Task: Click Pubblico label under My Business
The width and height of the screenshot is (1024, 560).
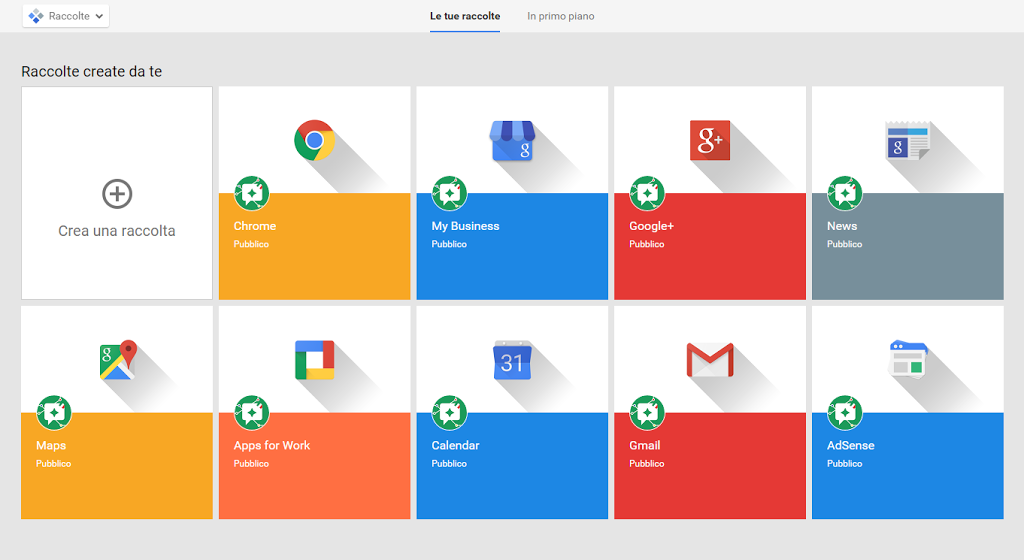Action: pos(449,244)
